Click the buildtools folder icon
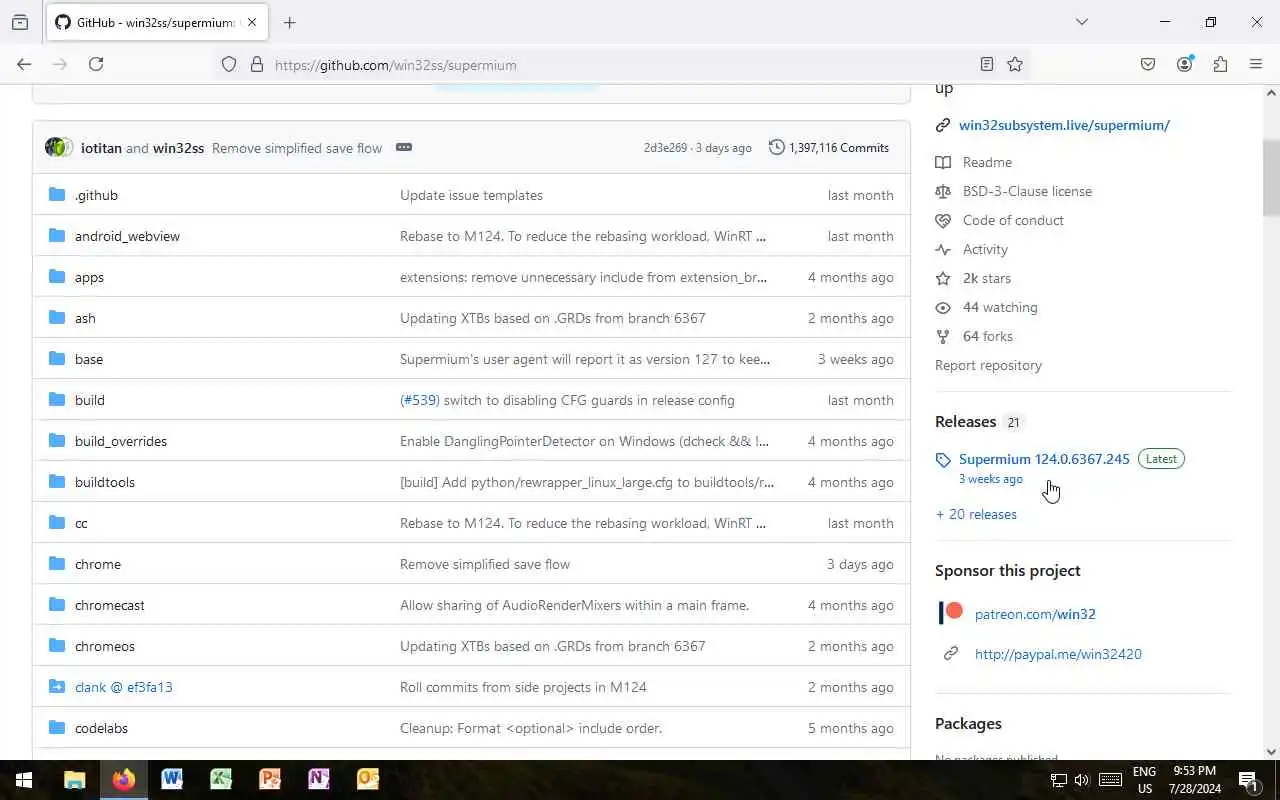Image resolution: width=1280 pixels, height=800 pixels. coord(57,482)
